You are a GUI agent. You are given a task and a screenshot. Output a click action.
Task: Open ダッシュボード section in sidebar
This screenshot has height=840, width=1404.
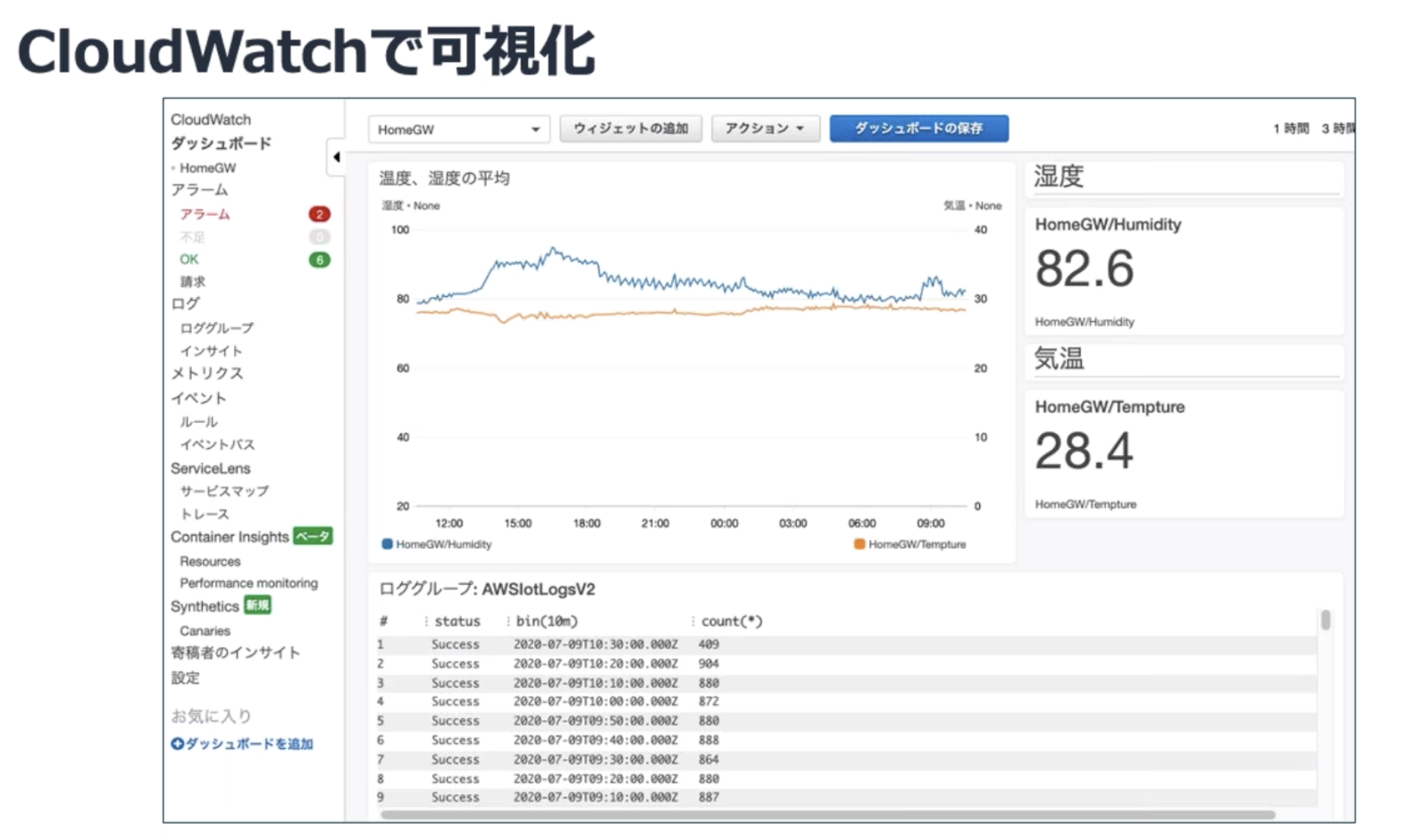(221, 143)
